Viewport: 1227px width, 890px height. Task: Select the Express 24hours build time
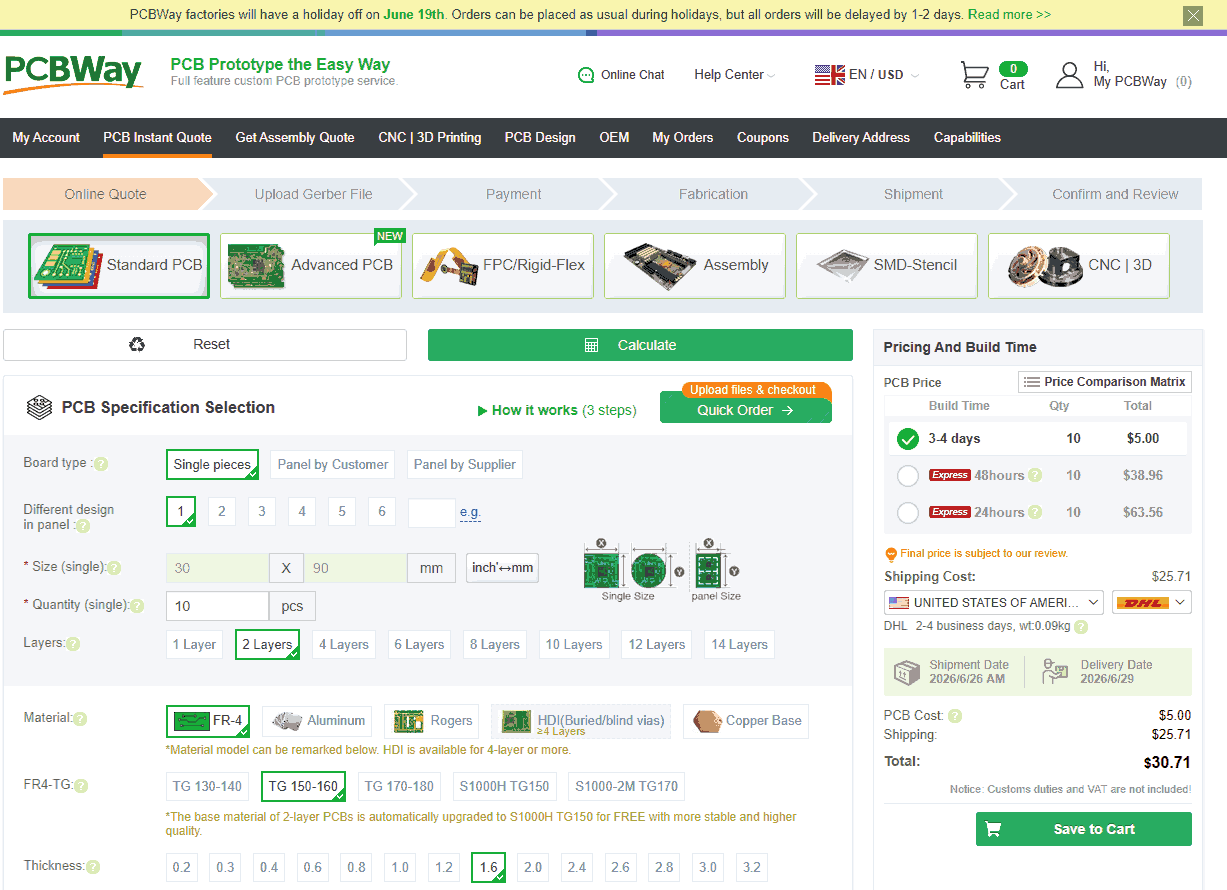tap(908, 513)
